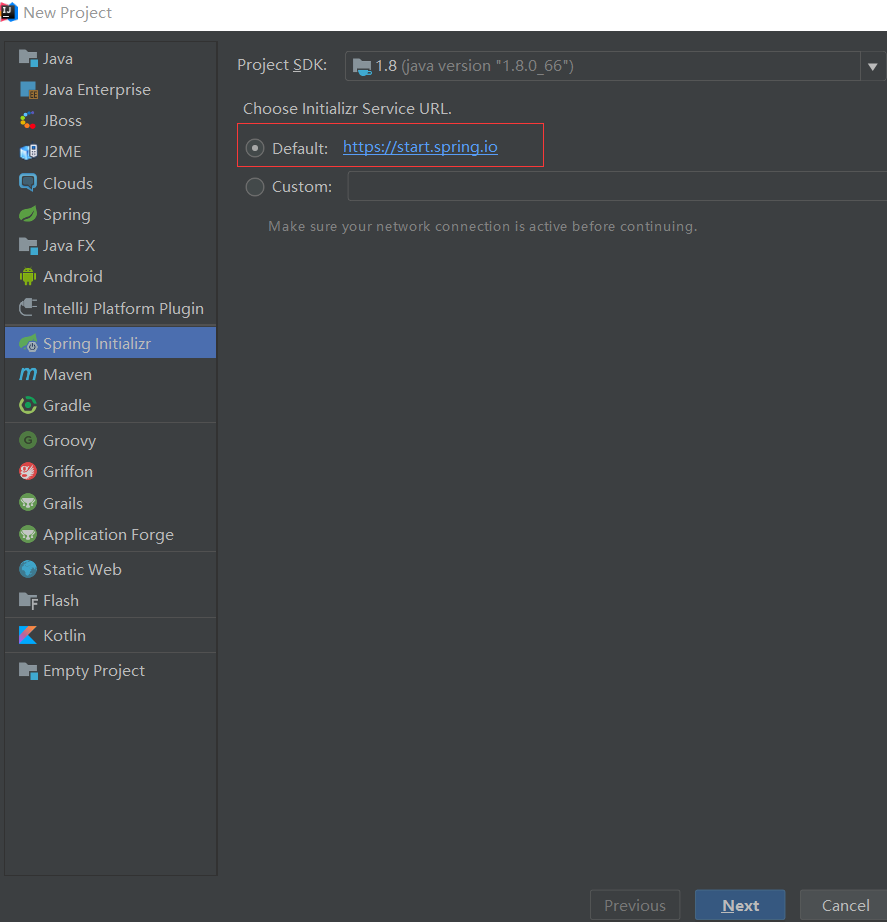The height and width of the screenshot is (922, 887).
Task: Select Clouds in project type list
Action: 68,183
